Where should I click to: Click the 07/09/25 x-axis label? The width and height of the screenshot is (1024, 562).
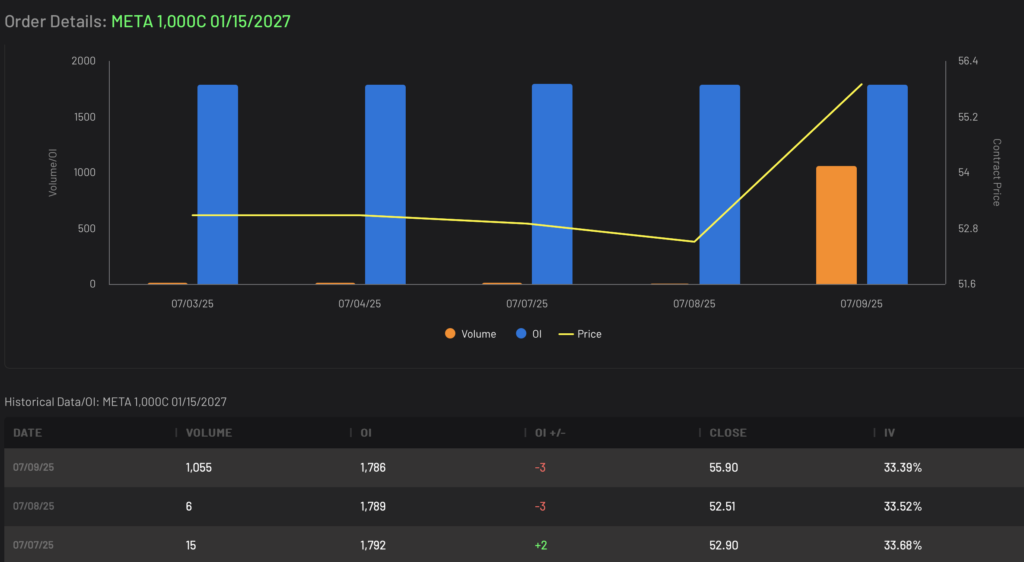861,304
